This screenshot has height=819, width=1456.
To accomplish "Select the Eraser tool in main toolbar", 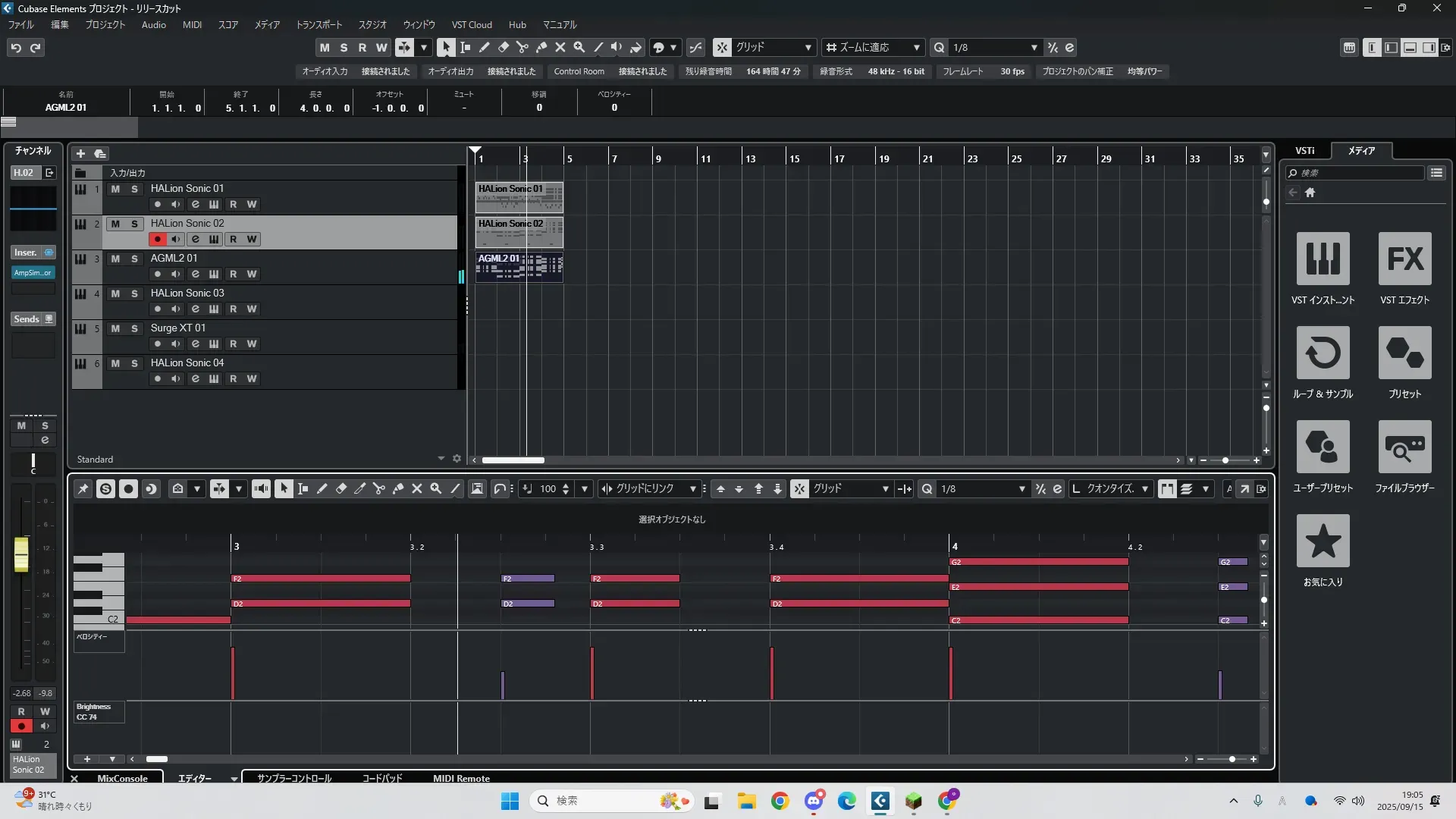I will (x=503, y=48).
